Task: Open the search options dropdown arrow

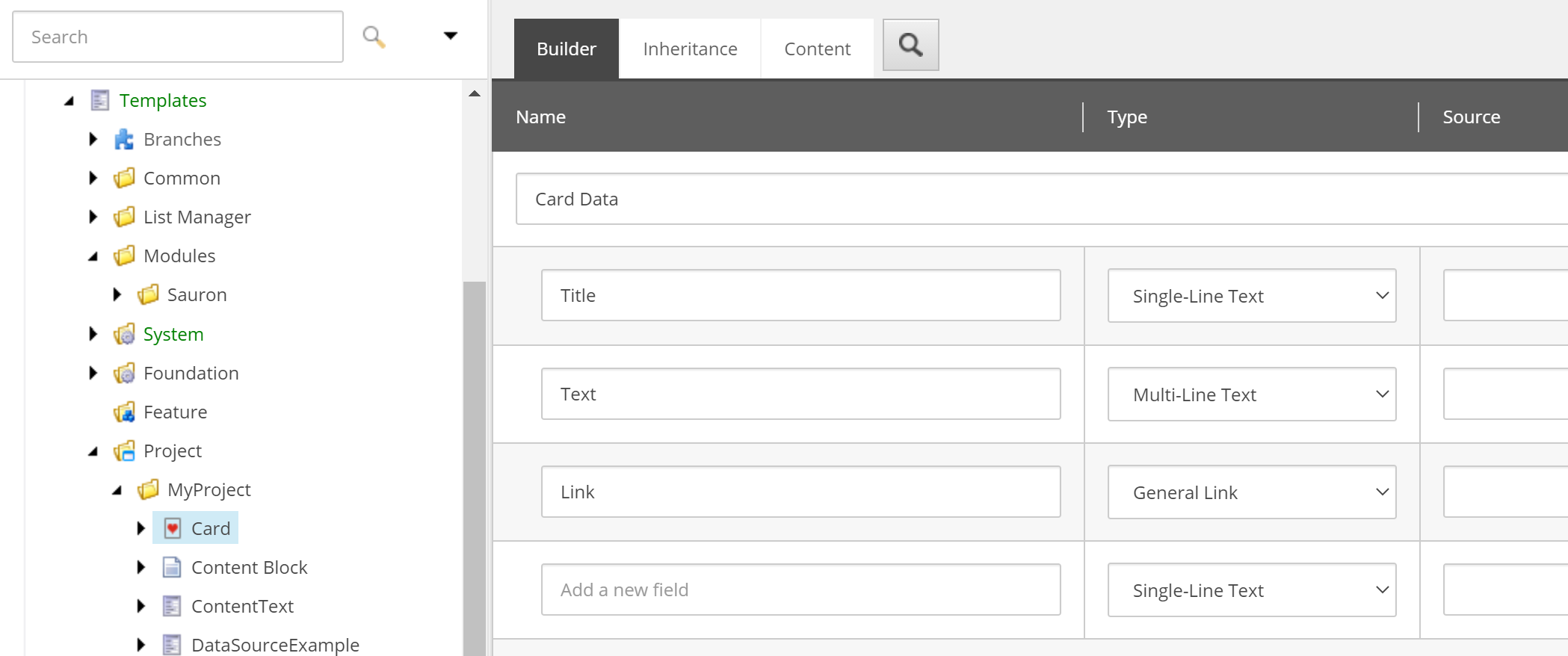Action: [x=450, y=36]
